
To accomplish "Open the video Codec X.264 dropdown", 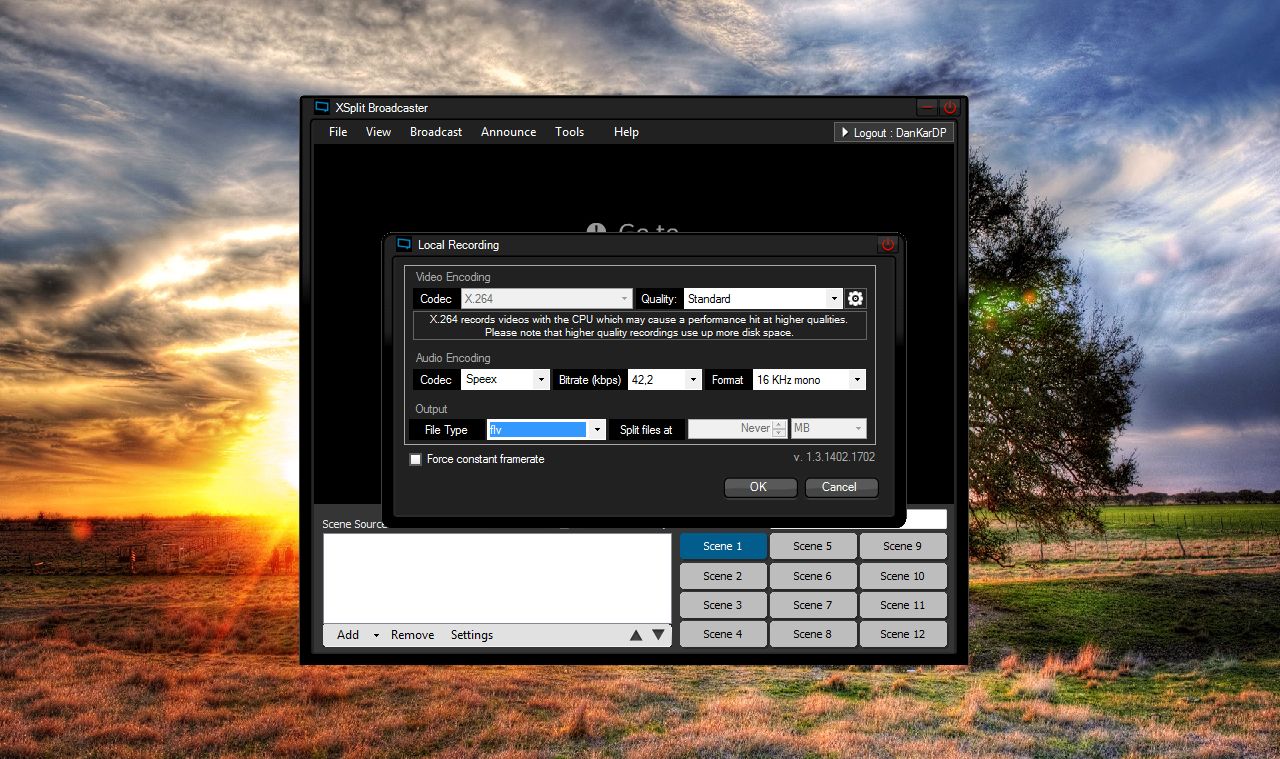I will click(547, 298).
